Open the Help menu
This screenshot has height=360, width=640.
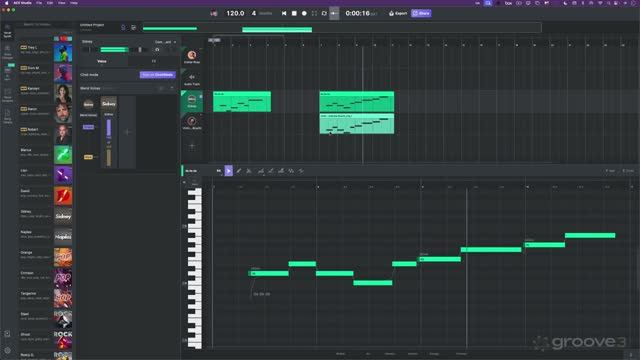(x=74, y=2)
